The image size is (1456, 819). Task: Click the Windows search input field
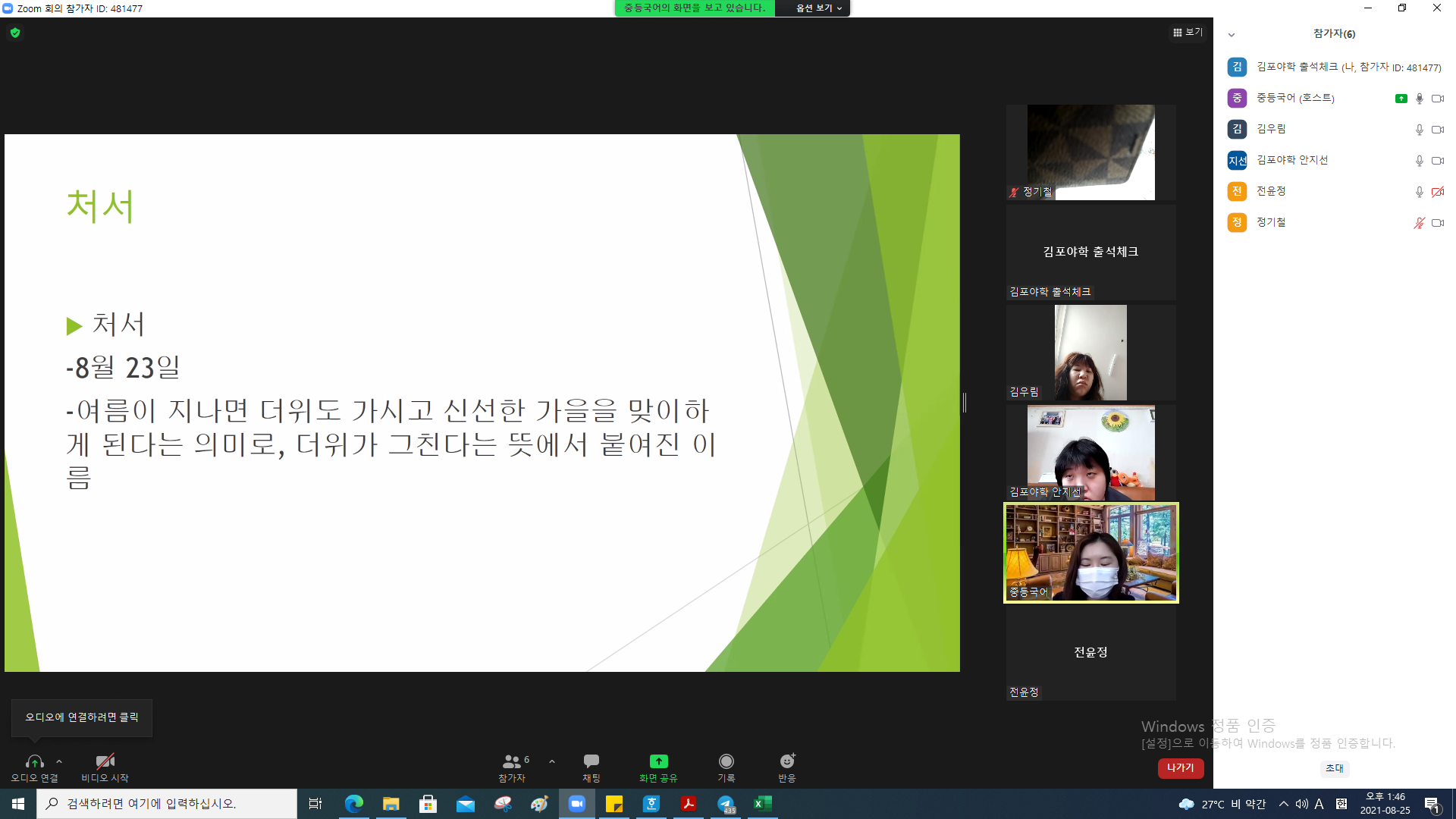(167, 804)
